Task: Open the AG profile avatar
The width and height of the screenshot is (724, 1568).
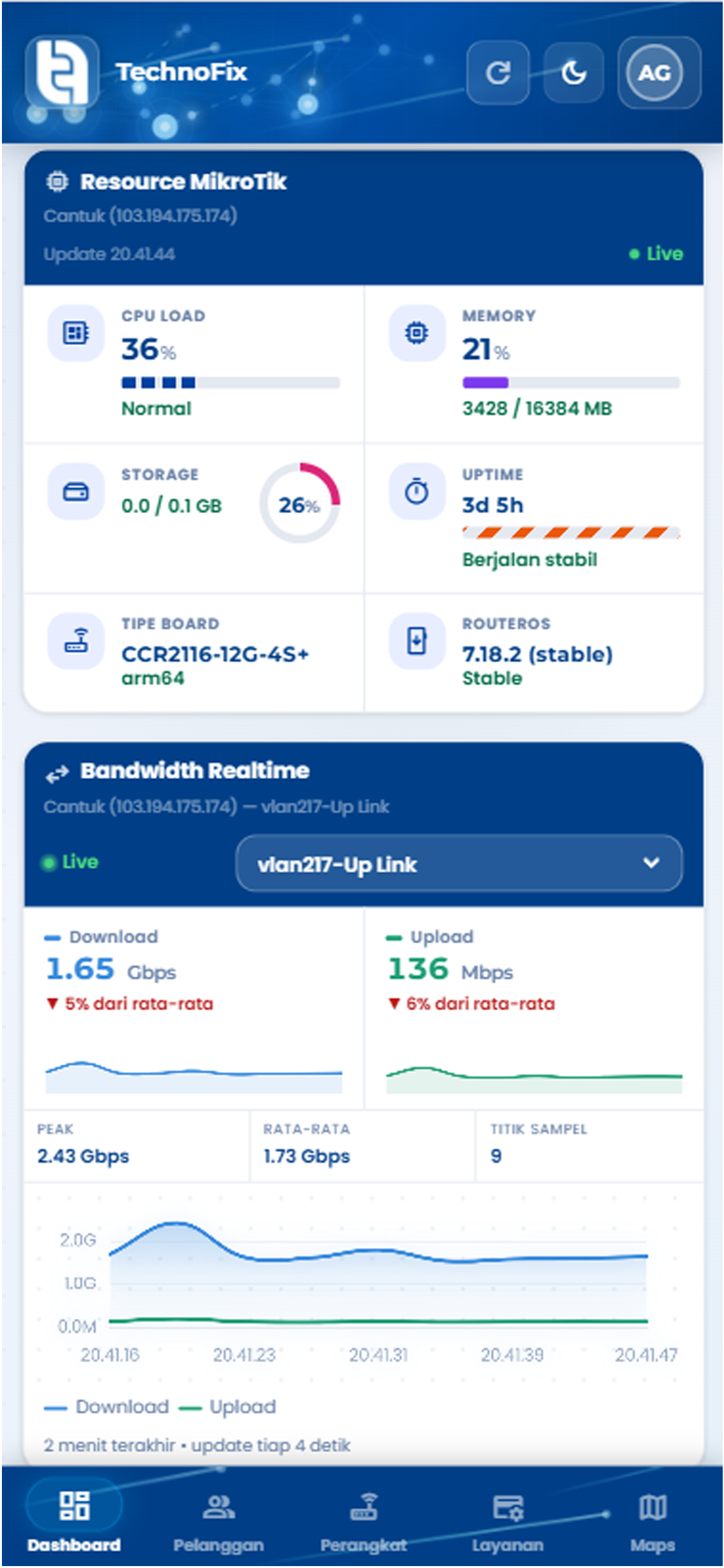Action: [654, 73]
